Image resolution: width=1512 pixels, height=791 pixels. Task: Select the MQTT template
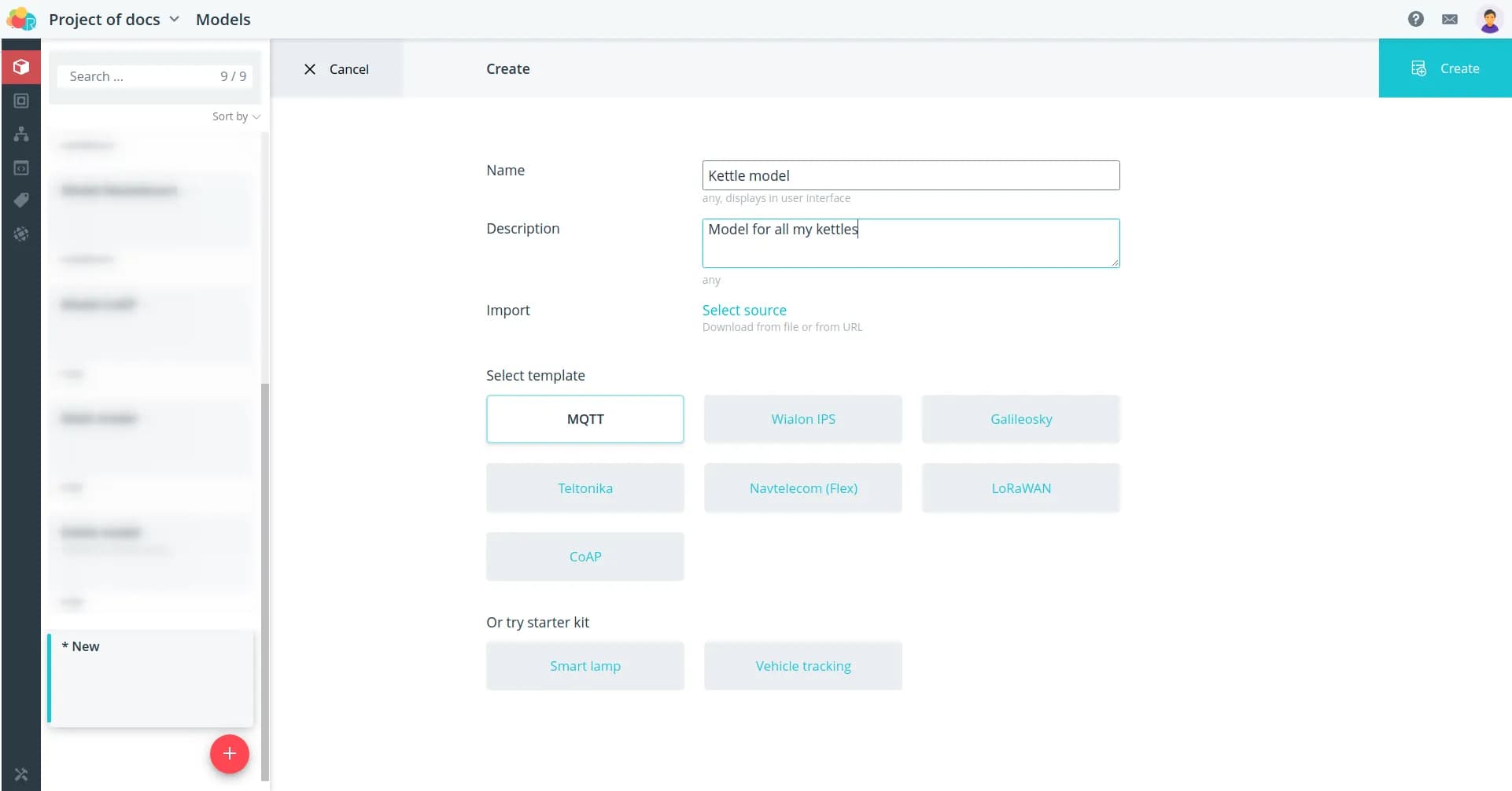coord(585,419)
